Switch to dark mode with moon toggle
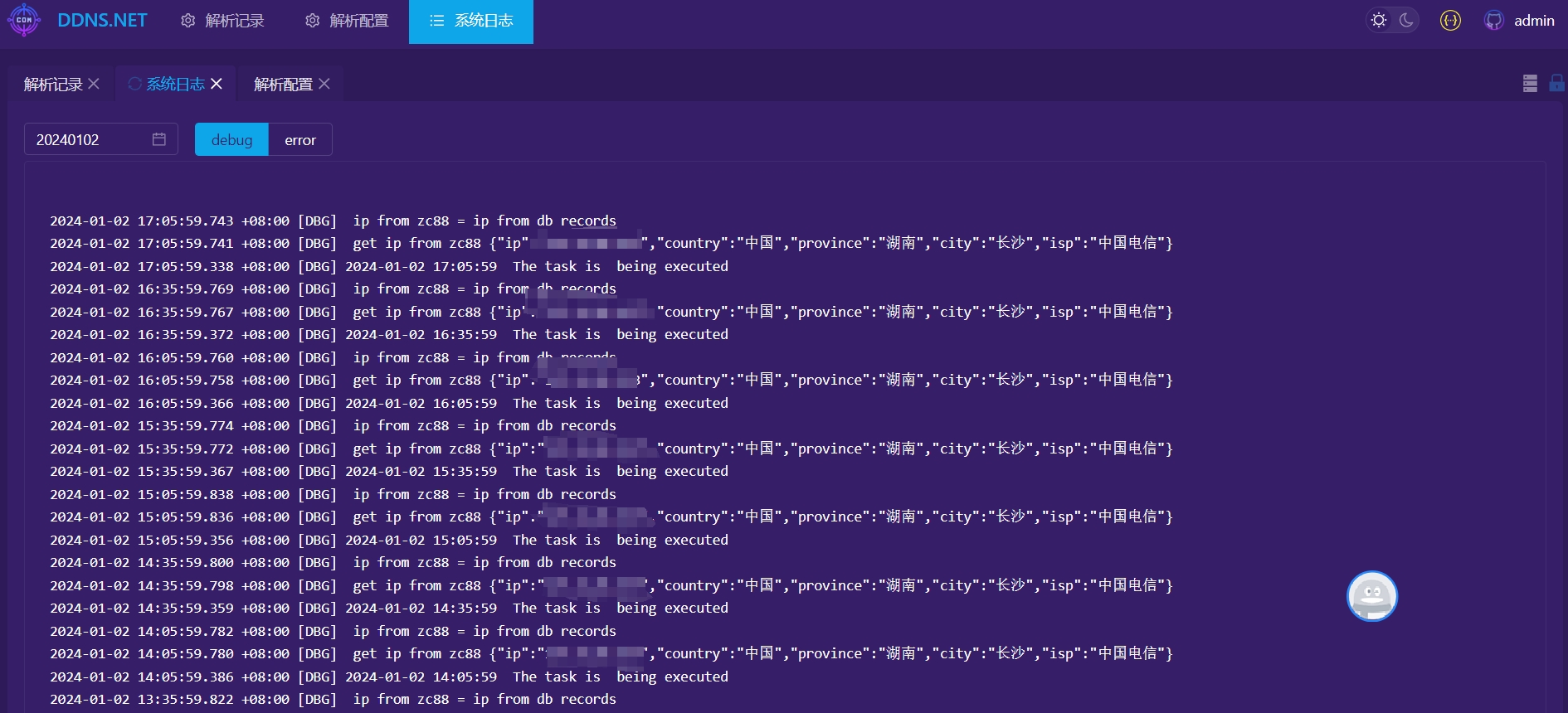Image resolution: width=1568 pixels, height=713 pixels. (1406, 21)
